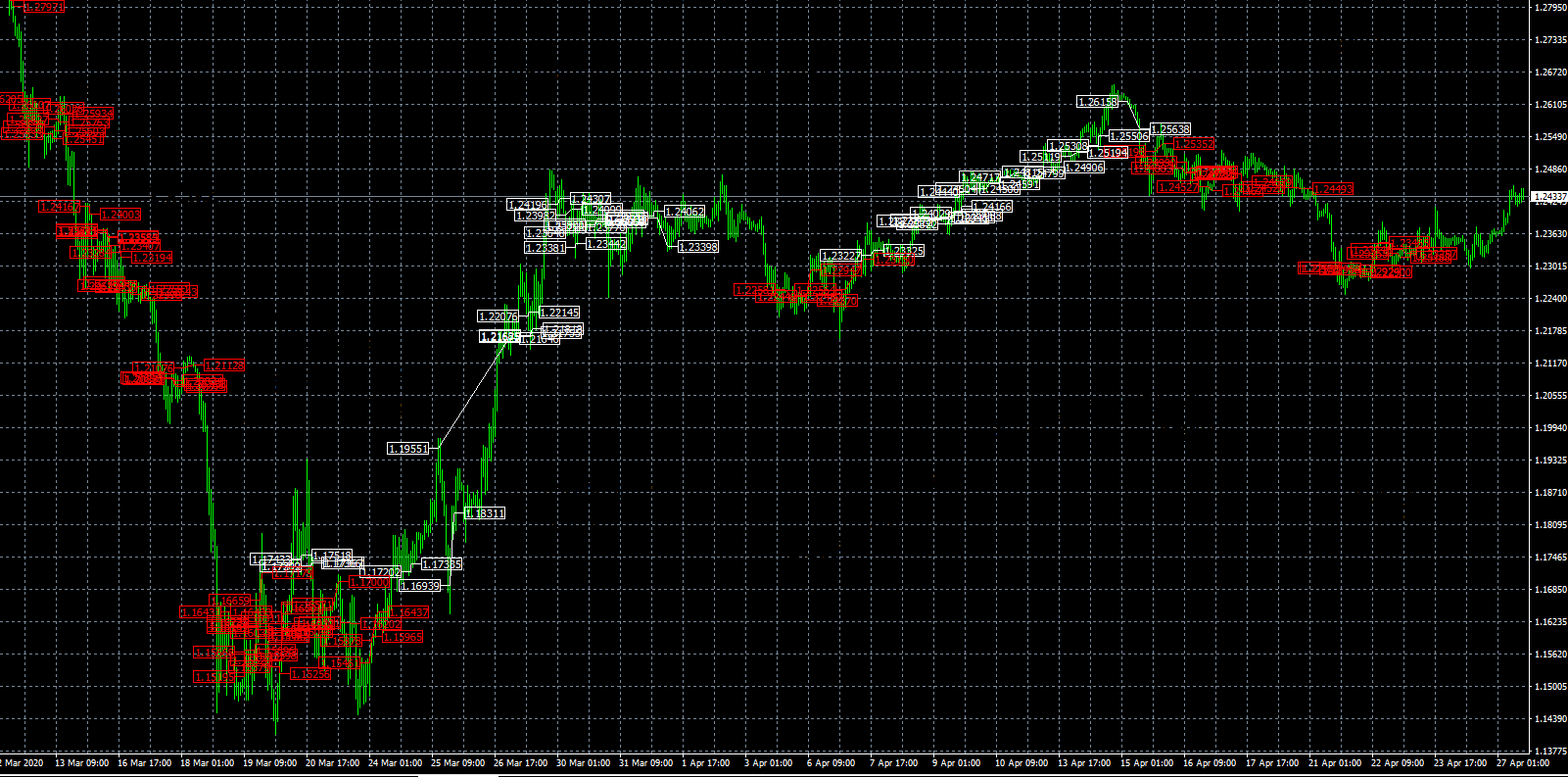Click the white trade label 1.23381
Image resolution: width=1568 pixels, height=777 pixels.
(545, 248)
